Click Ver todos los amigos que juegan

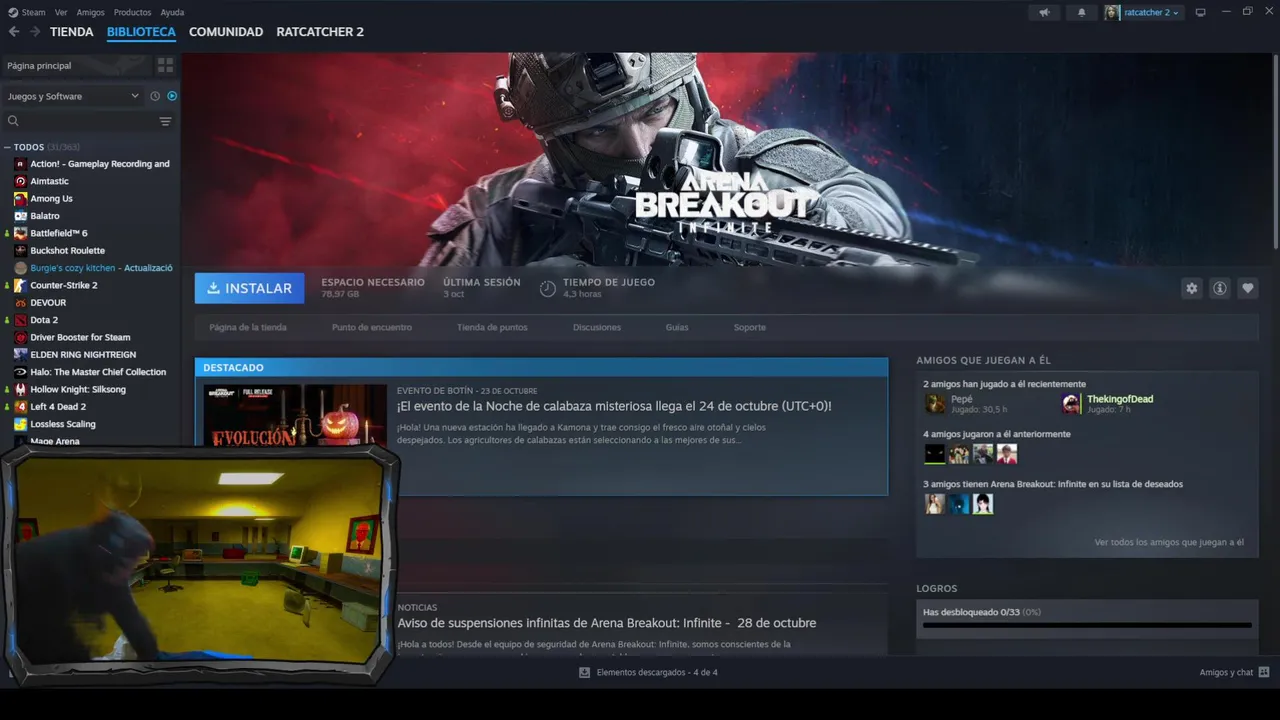tap(1169, 542)
